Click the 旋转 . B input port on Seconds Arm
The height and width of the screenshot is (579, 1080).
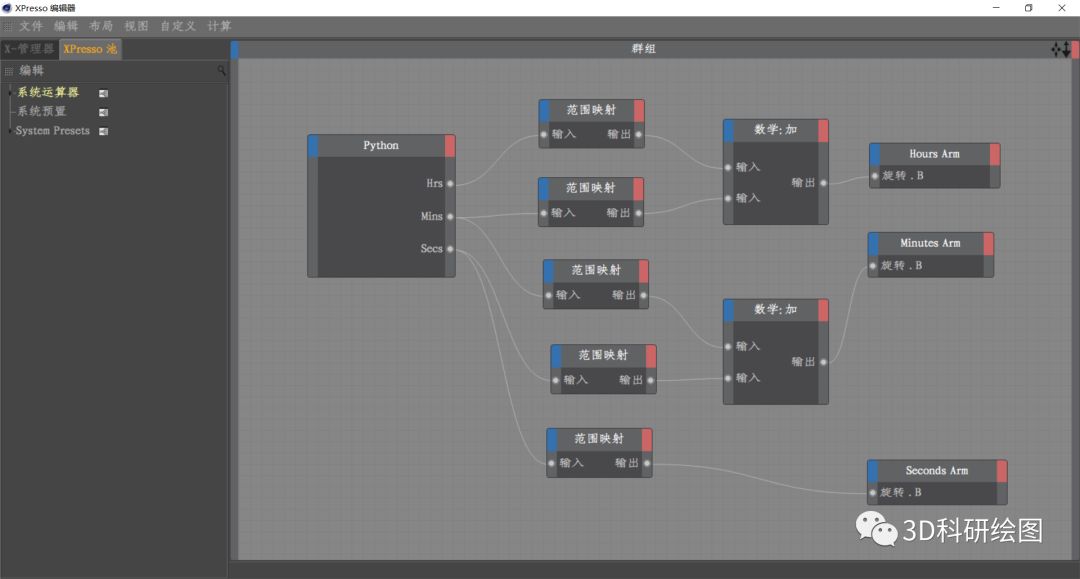coord(873,493)
